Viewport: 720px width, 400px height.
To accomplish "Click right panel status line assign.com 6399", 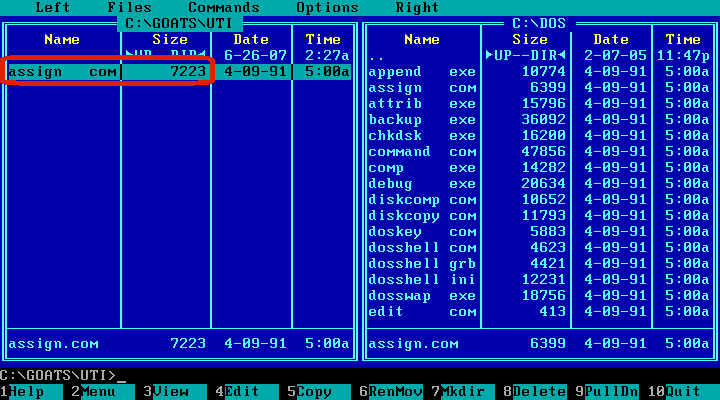I will point(539,344).
